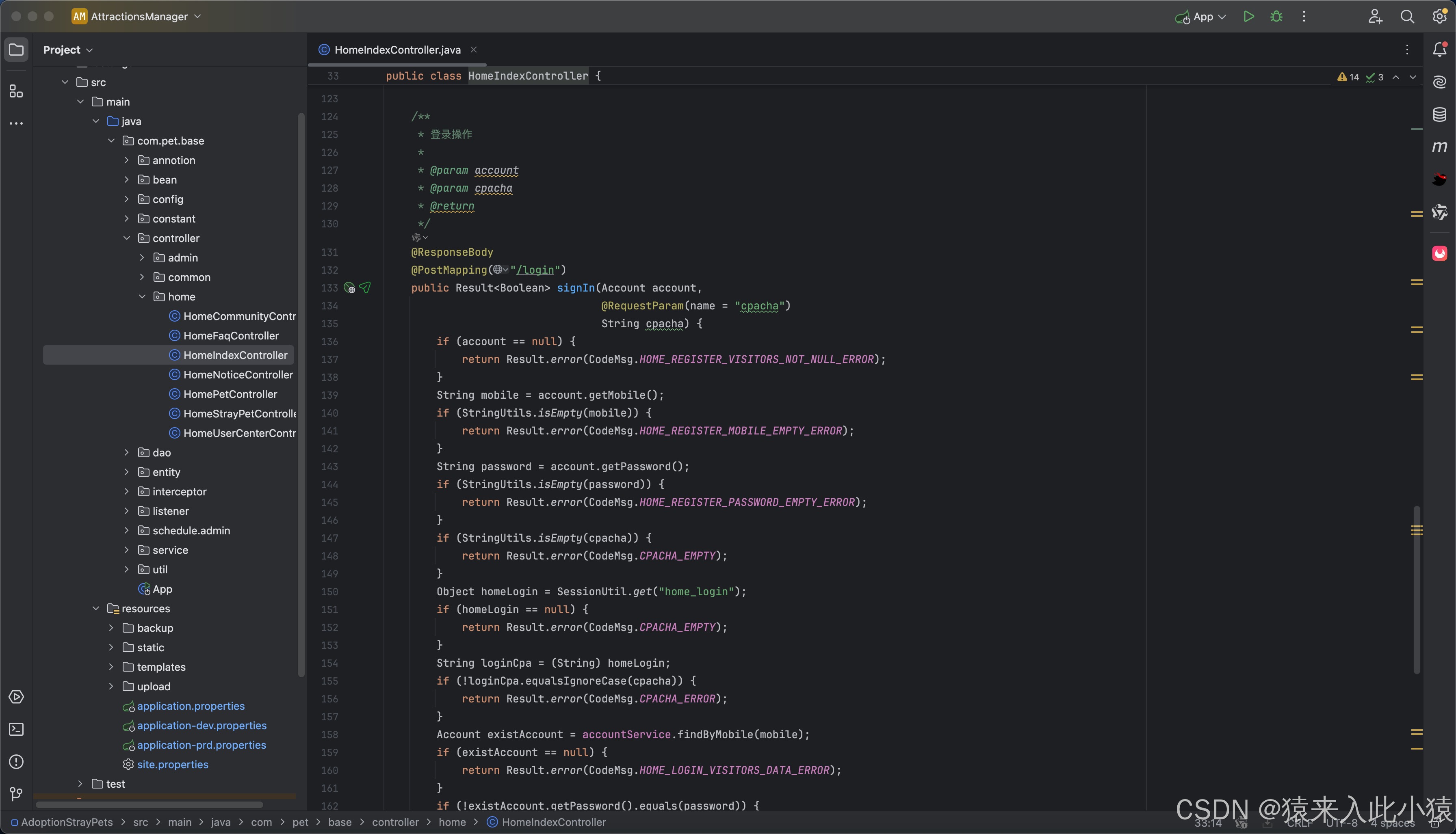Expand the templates folder
Screen dimensions: 1456x834
(111, 667)
